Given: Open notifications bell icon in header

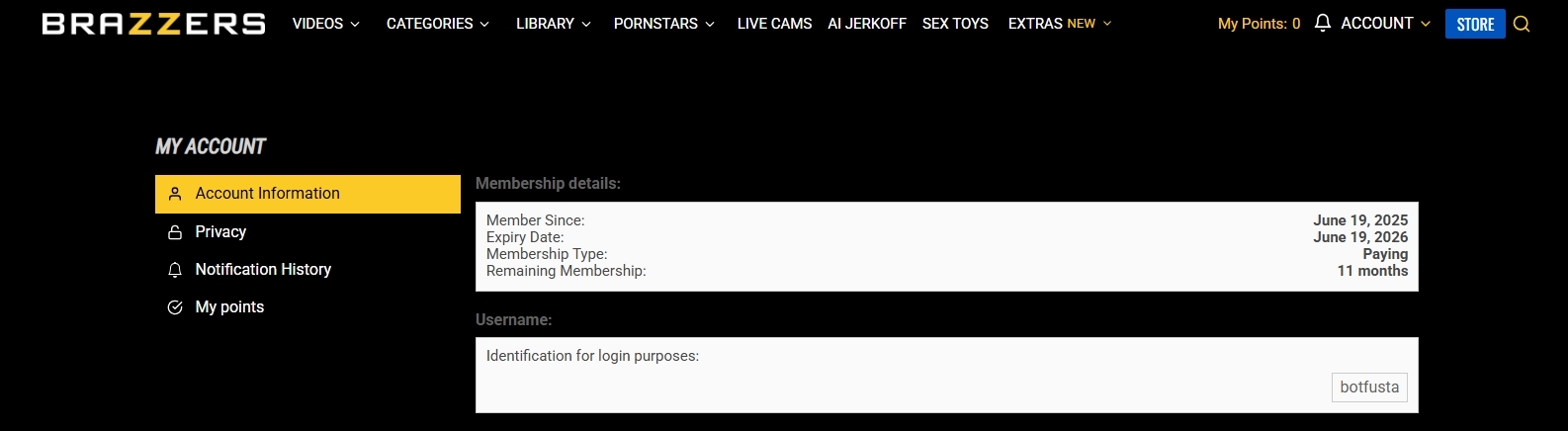Looking at the screenshot, I should 1323,23.
